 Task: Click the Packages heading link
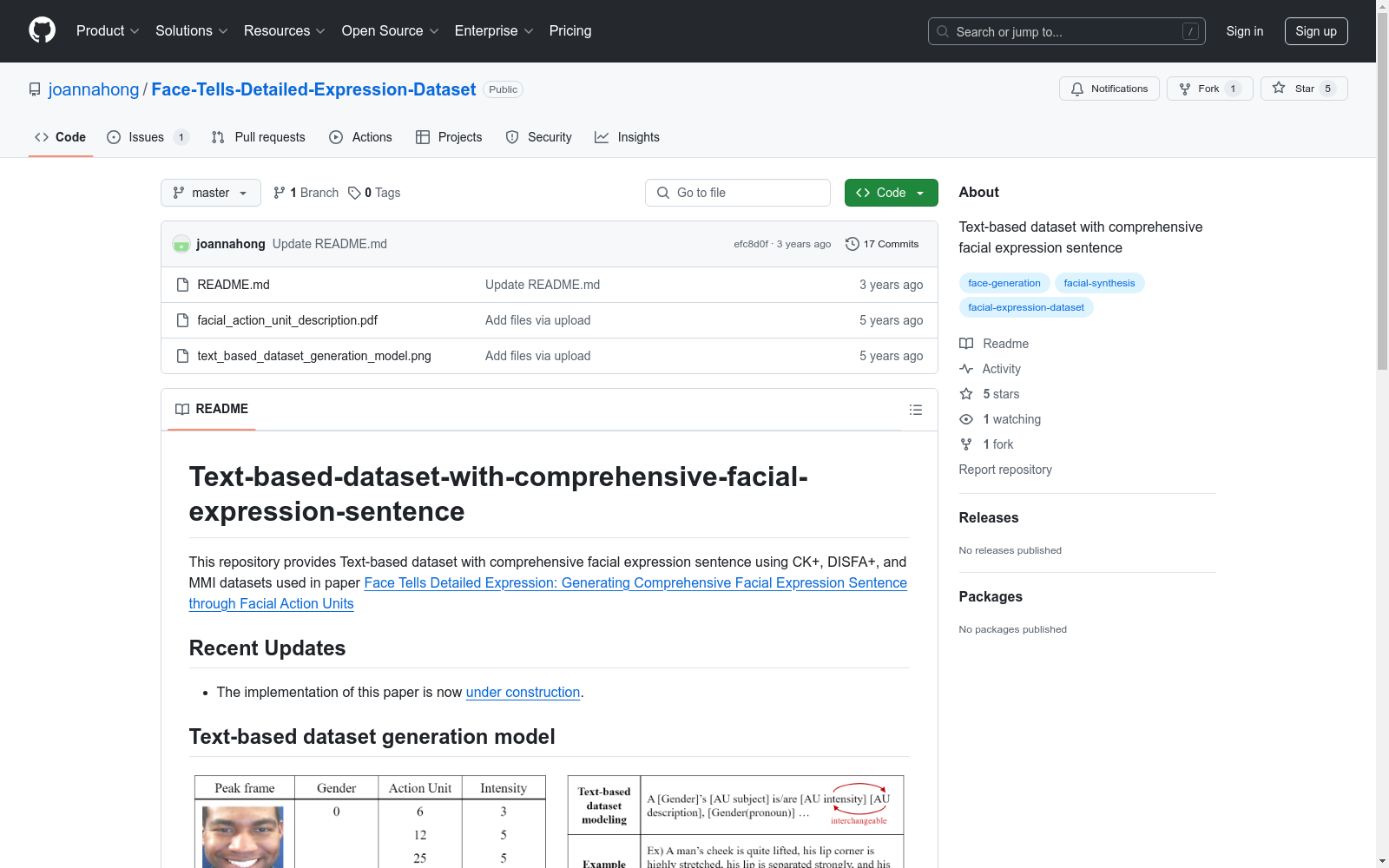click(991, 596)
